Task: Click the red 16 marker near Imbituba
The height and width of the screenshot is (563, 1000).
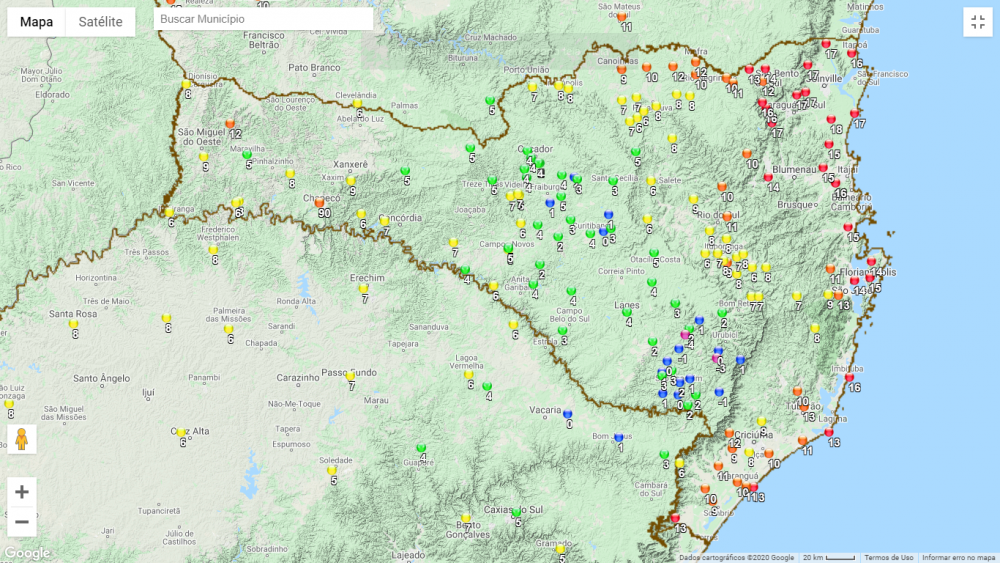Action: coord(850,378)
